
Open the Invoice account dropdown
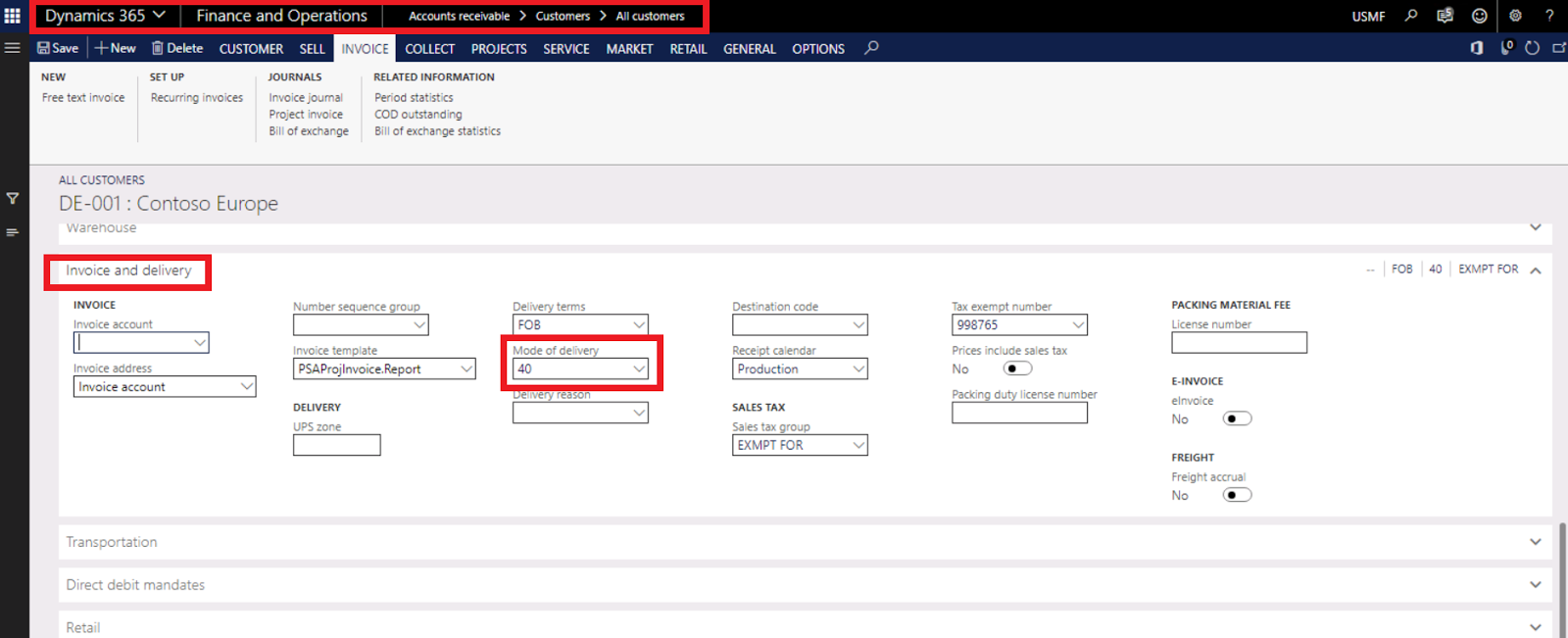200,343
